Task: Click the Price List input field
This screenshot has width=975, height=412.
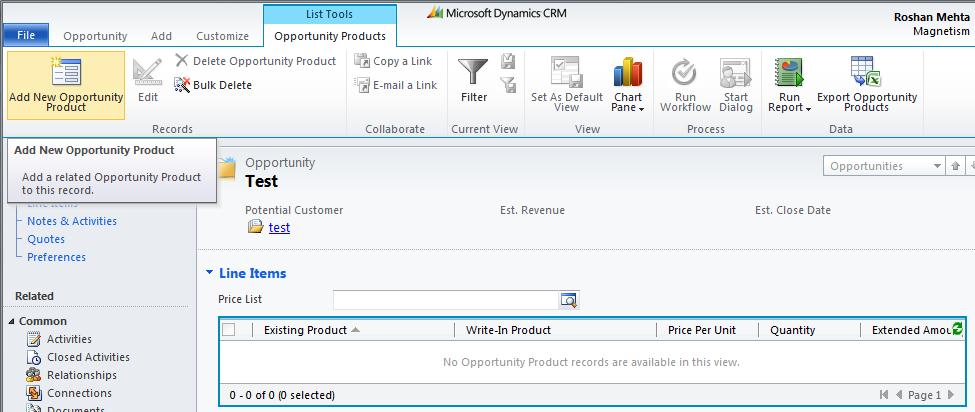Action: pyautogui.click(x=446, y=300)
